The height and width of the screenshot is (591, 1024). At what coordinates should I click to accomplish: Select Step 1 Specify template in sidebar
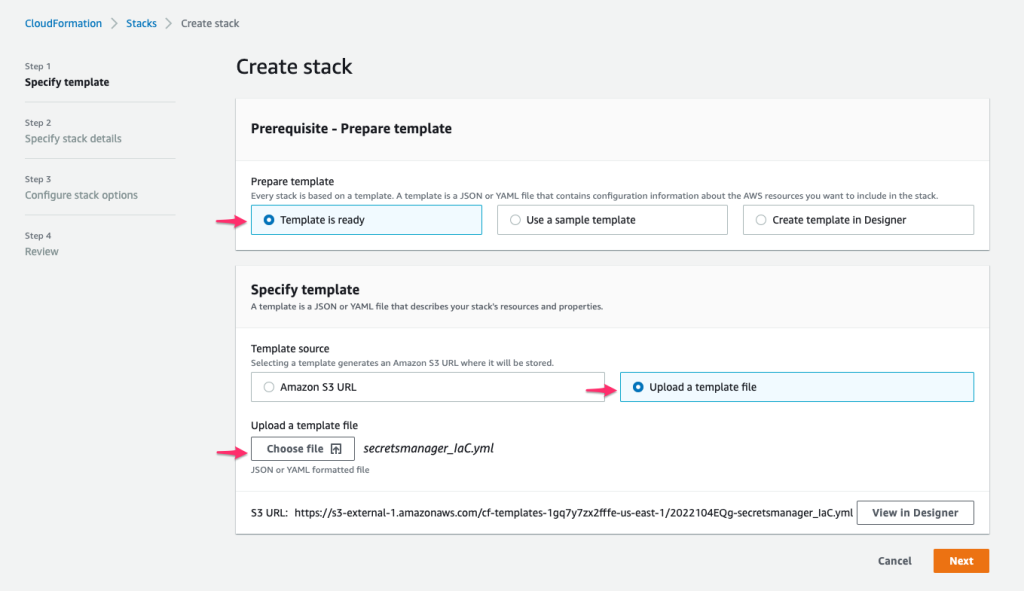pos(67,82)
